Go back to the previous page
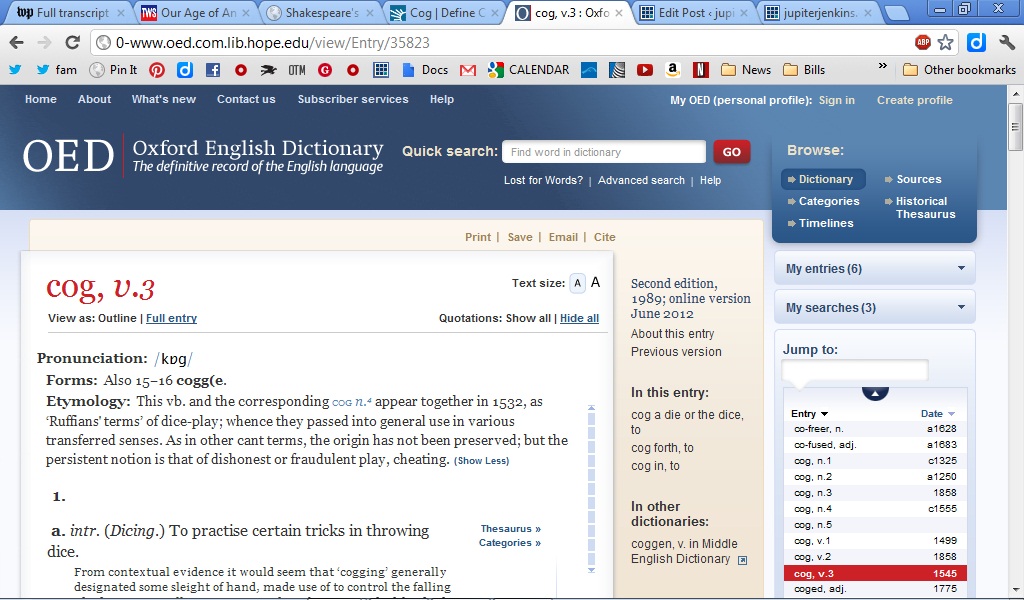This screenshot has height=600, width=1024. point(17,43)
